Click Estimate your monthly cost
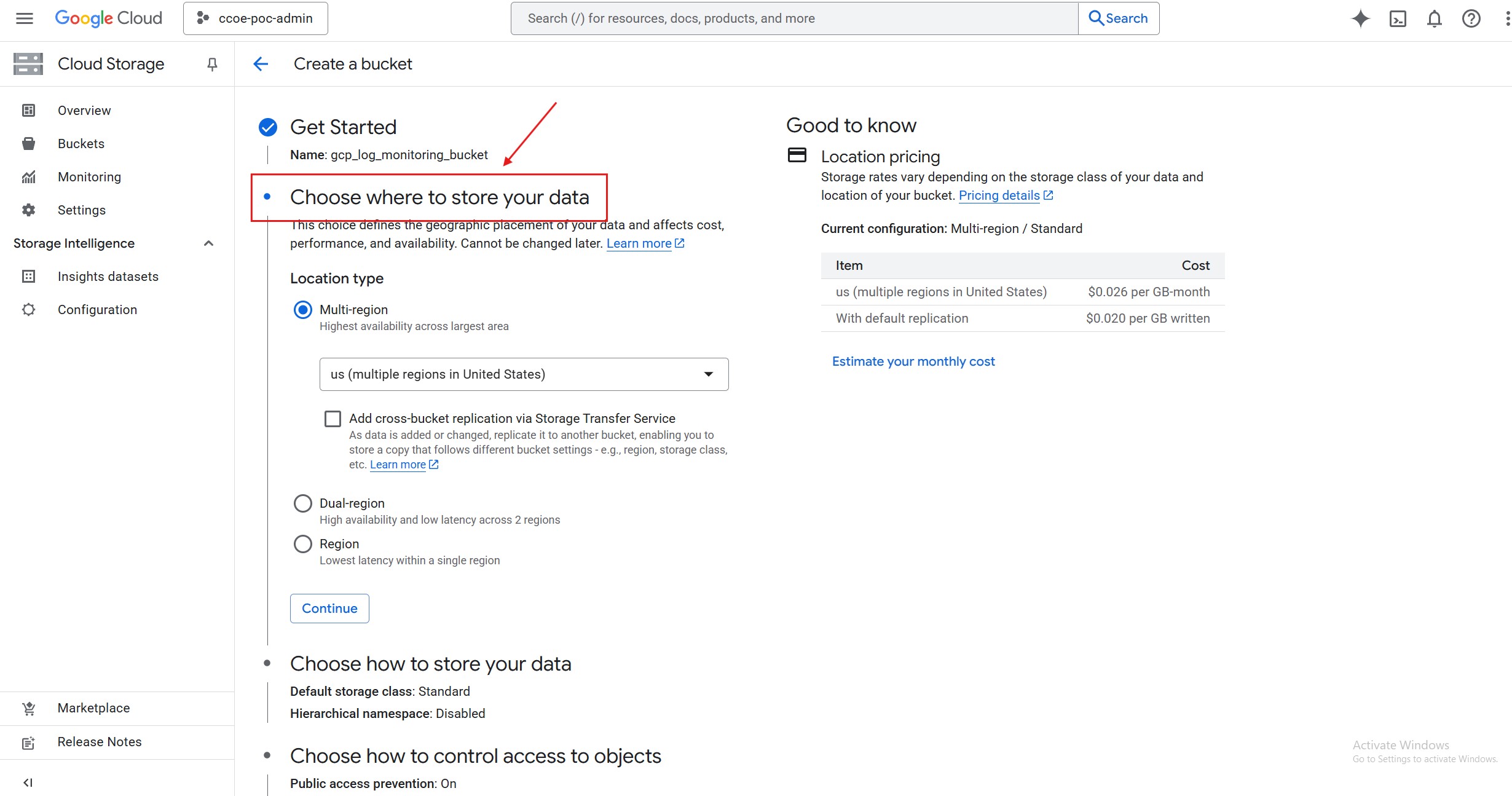1512x796 pixels. tap(913, 361)
